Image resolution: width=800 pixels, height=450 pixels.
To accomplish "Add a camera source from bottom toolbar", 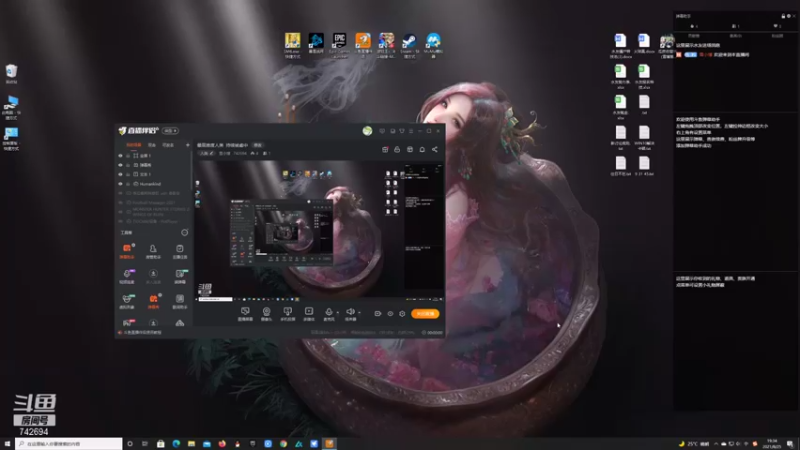I will [x=266, y=313].
